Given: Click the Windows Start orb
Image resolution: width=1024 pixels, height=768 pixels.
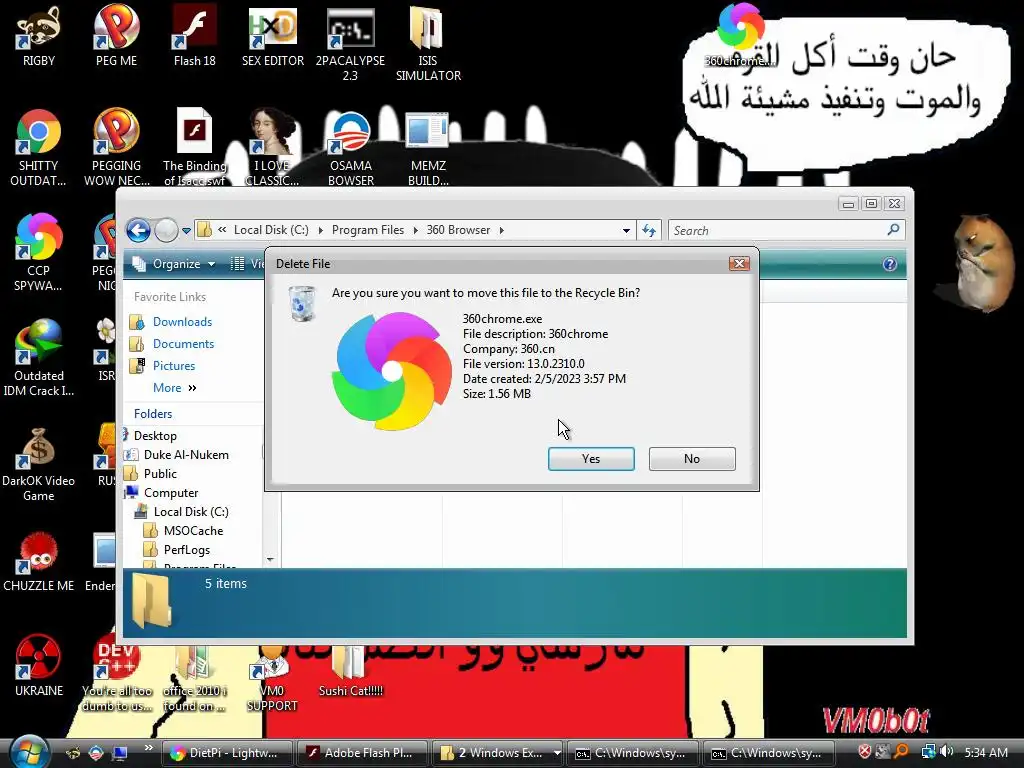Looking at the screenshot, I should click(27, 751).
